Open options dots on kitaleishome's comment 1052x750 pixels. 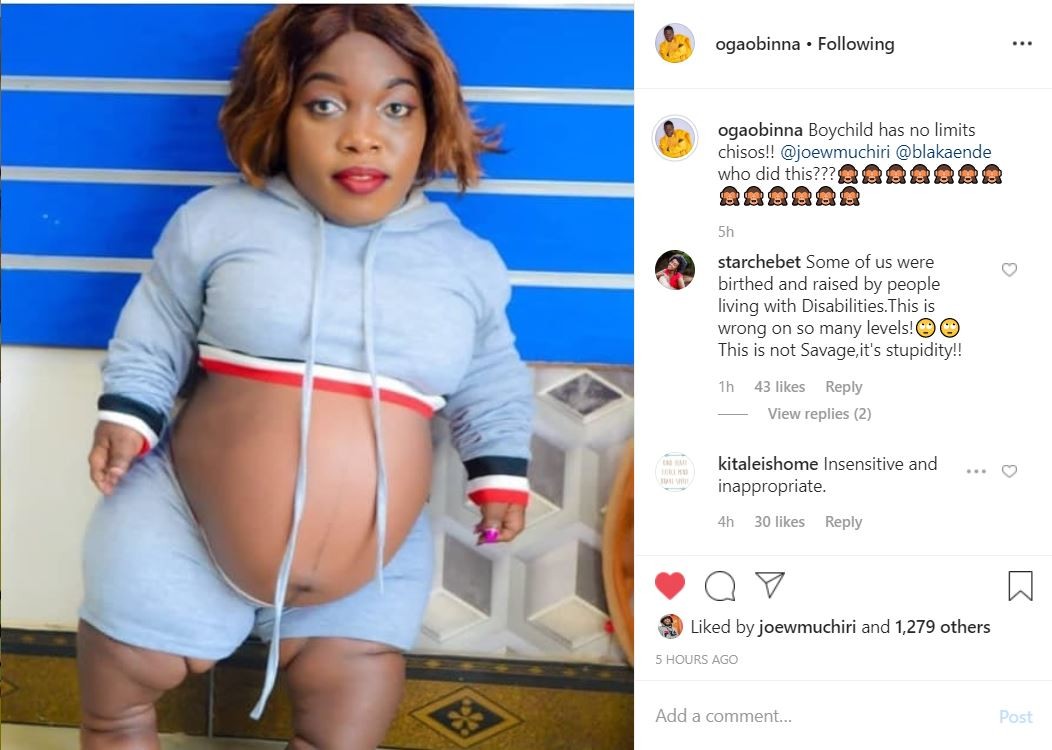(x=976, y=472)
